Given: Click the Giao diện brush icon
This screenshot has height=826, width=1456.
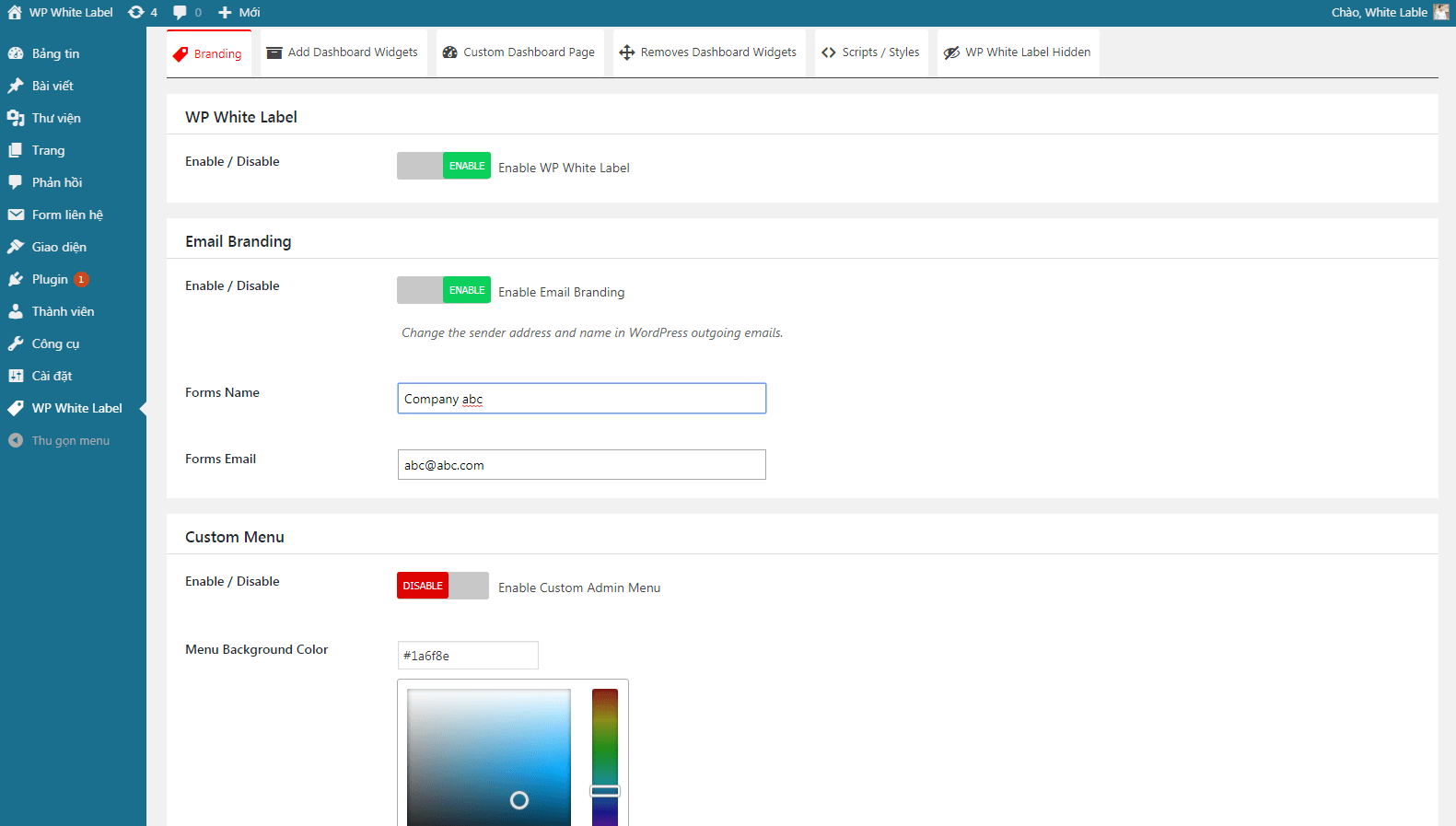Looking at the screenshot, I should click(16, 247).
